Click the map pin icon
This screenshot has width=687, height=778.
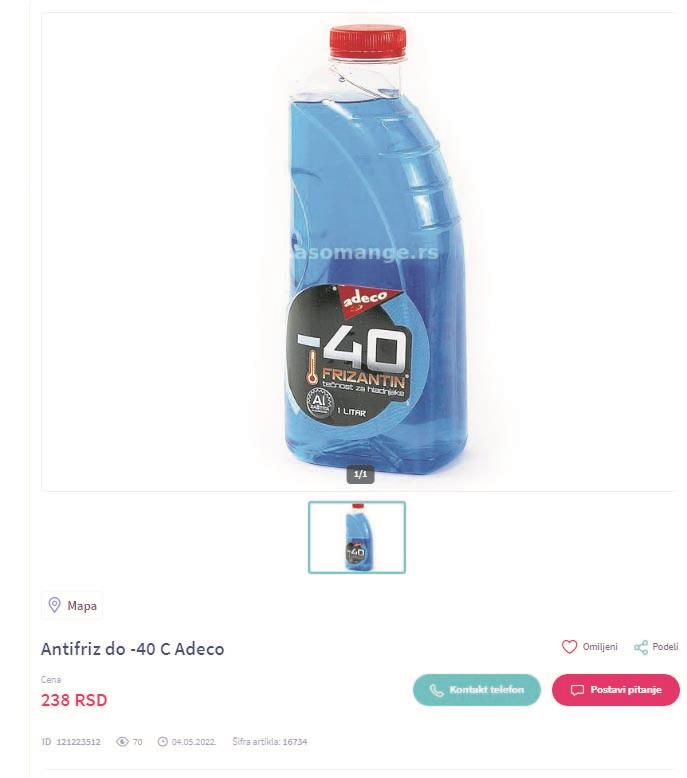pos(54,605)
